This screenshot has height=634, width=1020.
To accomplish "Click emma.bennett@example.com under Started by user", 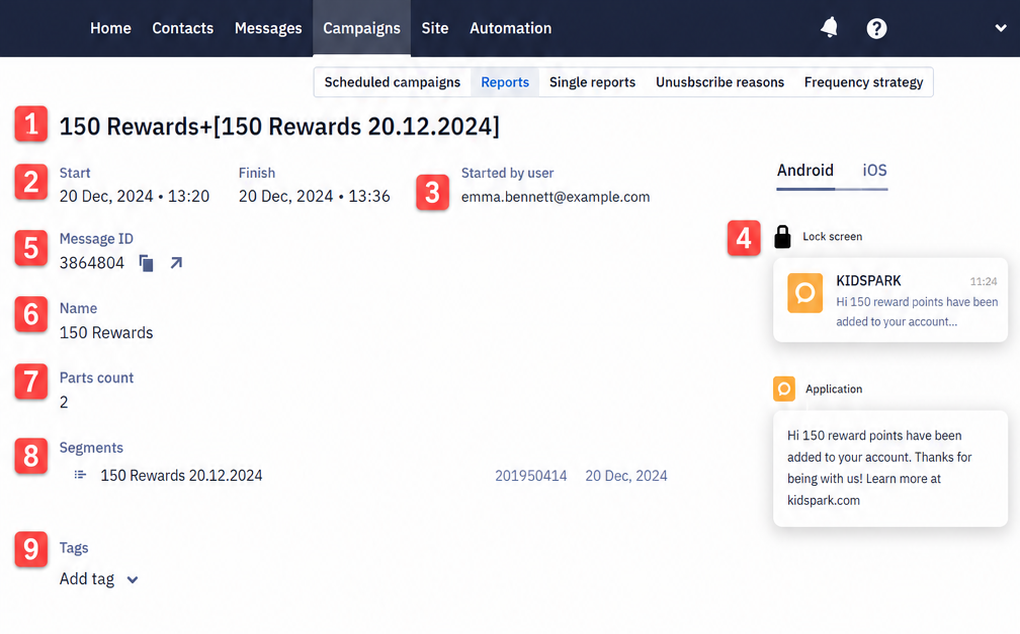I will click(556, 196).
